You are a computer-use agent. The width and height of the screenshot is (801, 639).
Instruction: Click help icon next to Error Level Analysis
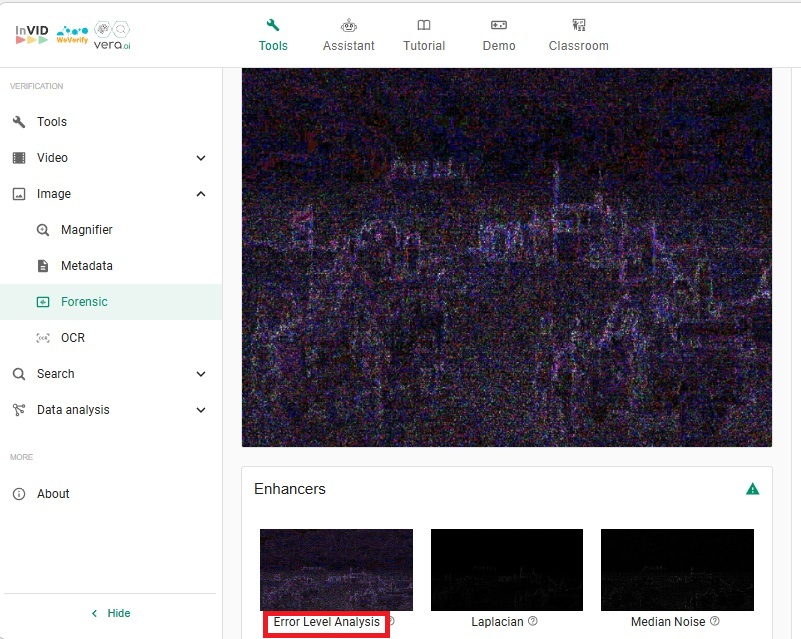[x=391, y=622]
